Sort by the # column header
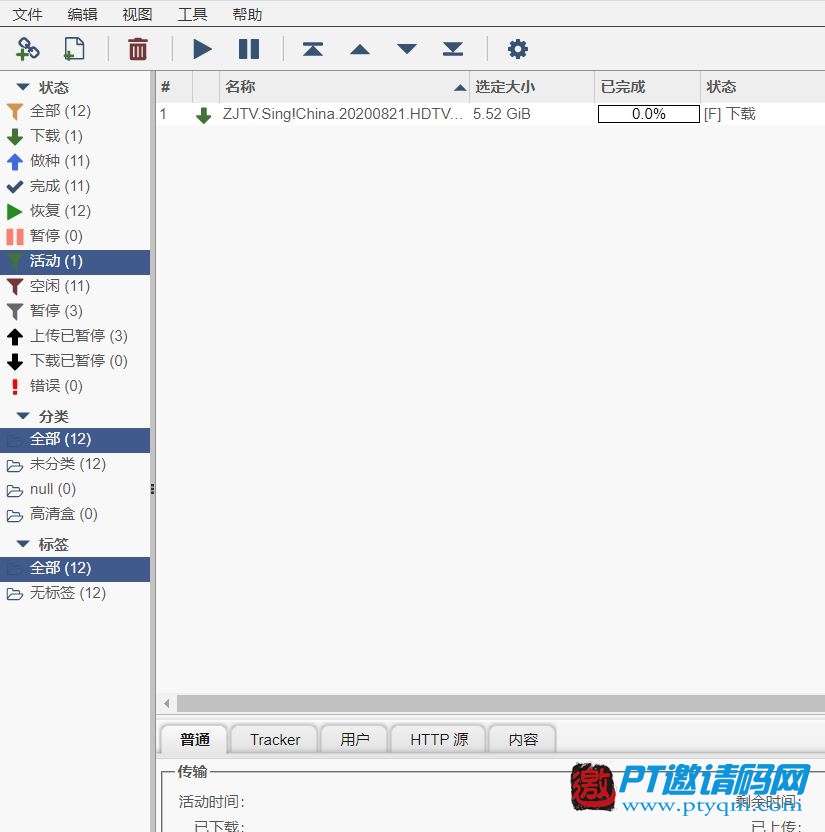The width and height of the screenshot is (825, 832). click(x=174, y=86)
